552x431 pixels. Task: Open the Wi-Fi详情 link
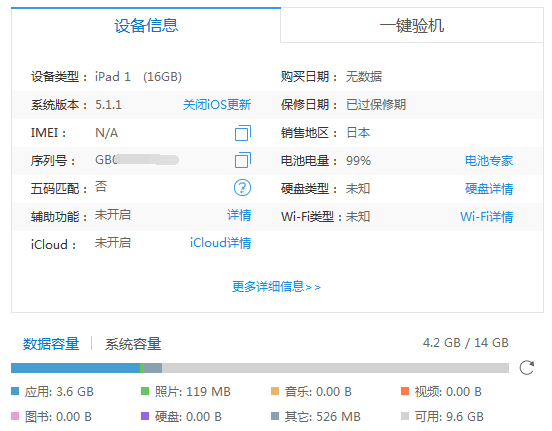487,217
